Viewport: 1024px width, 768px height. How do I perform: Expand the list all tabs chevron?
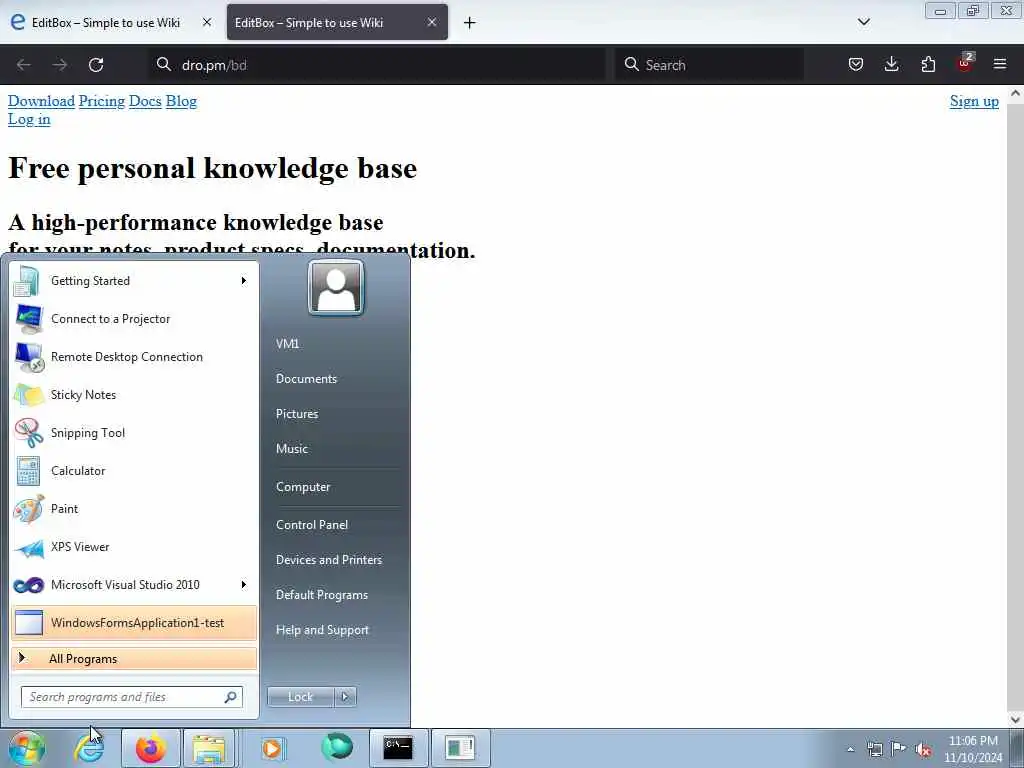[x=863, y=22]
